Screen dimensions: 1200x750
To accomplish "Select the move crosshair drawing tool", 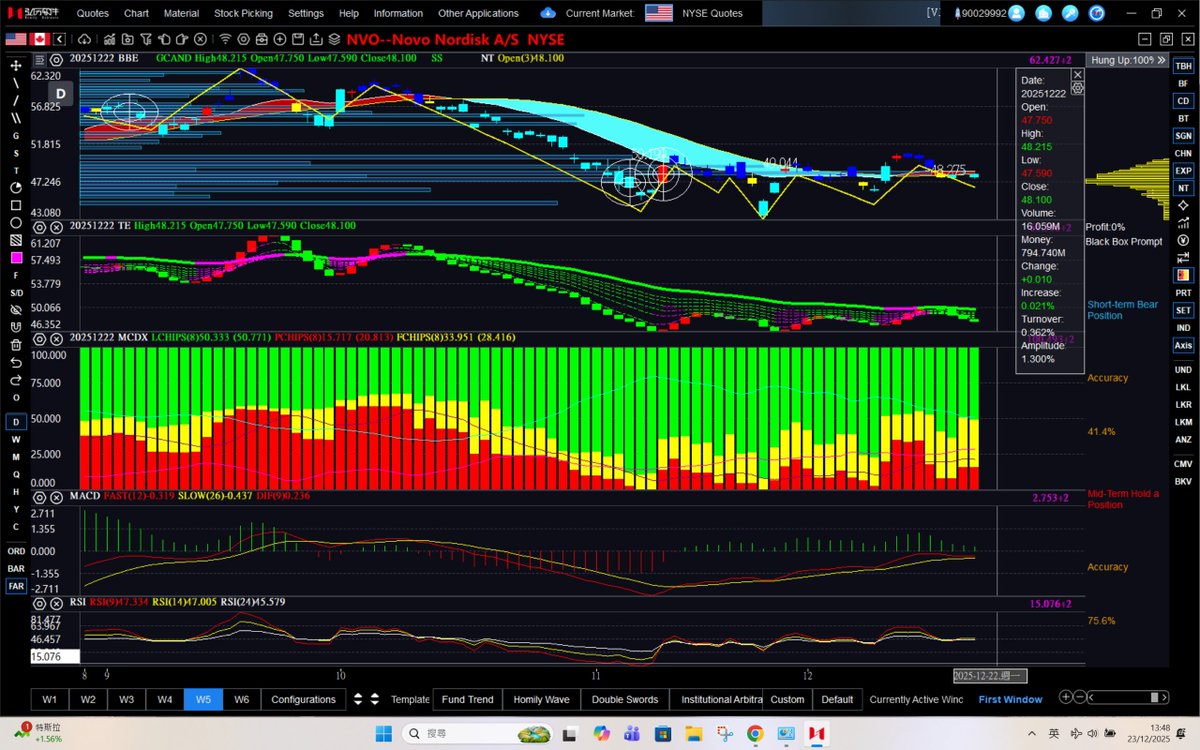I will pos(16,65).
